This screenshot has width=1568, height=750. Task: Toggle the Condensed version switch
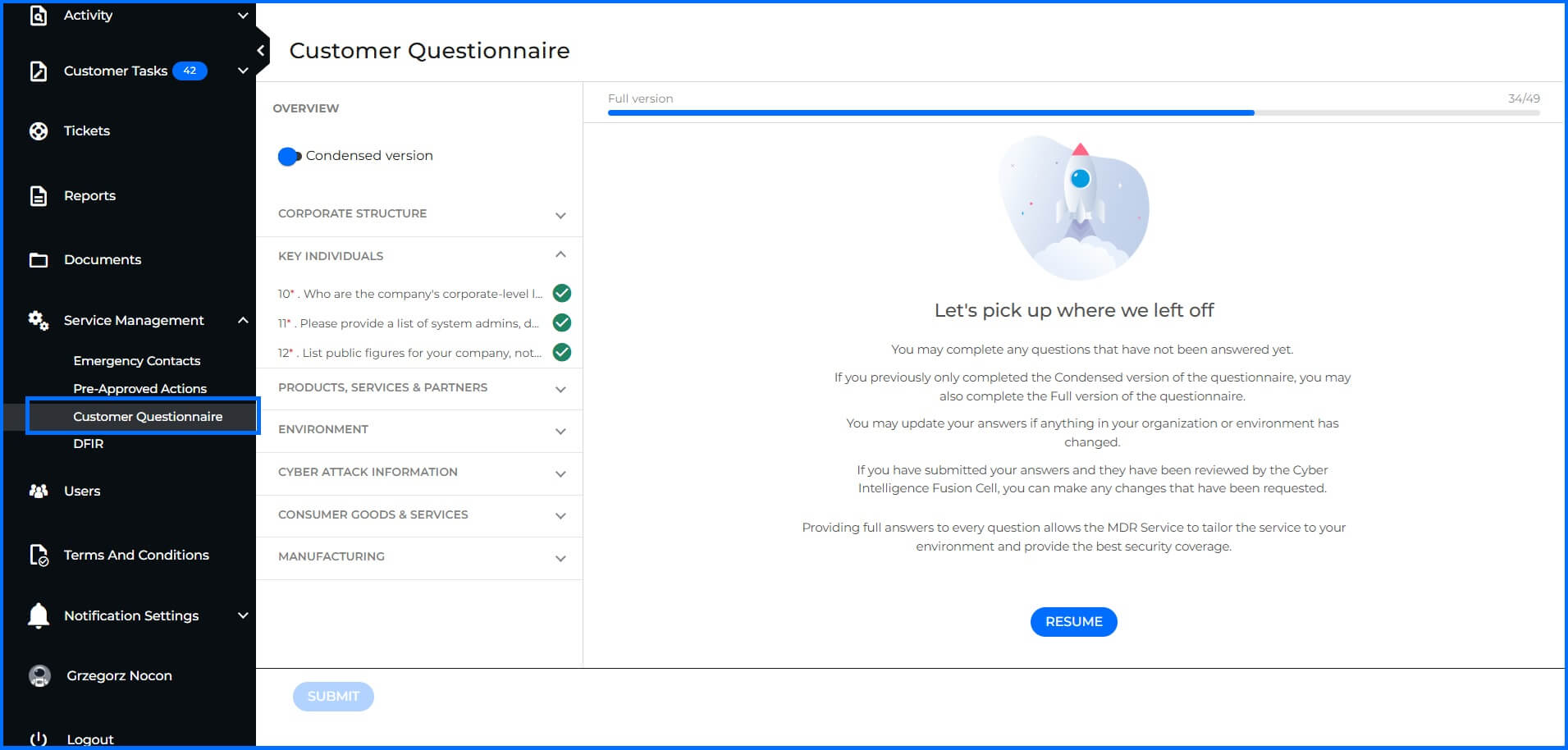point(289,156)
